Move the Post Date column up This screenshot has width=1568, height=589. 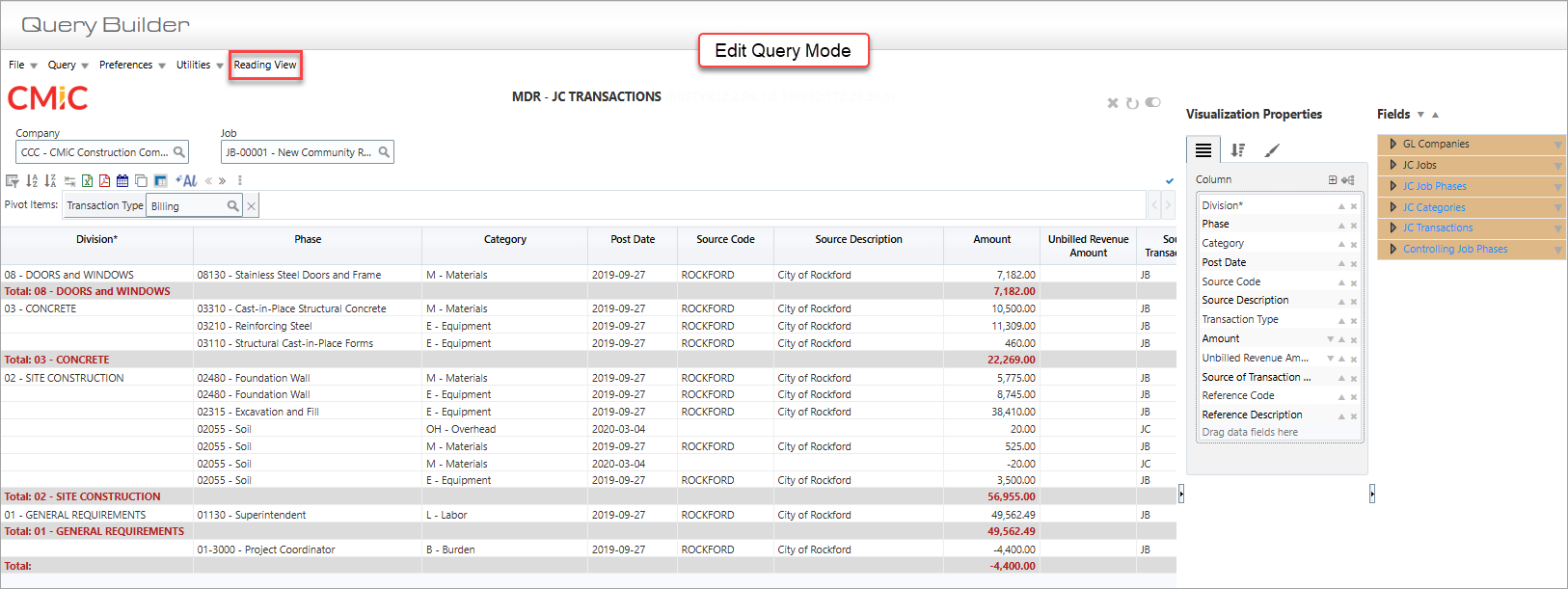pyautogui.click(x=1341, y=264)
